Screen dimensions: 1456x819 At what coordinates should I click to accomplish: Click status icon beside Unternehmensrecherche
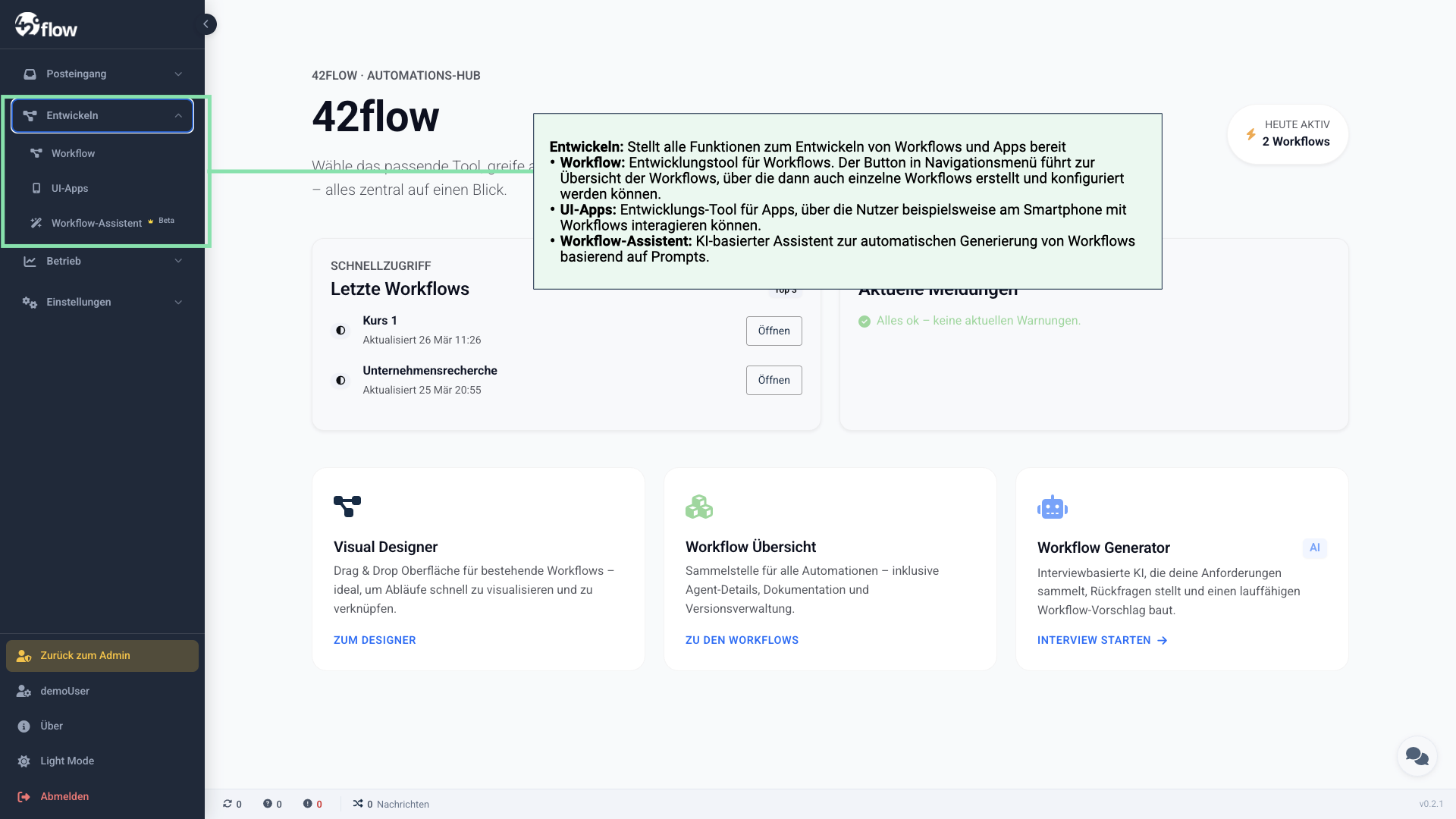coord(340,381)
